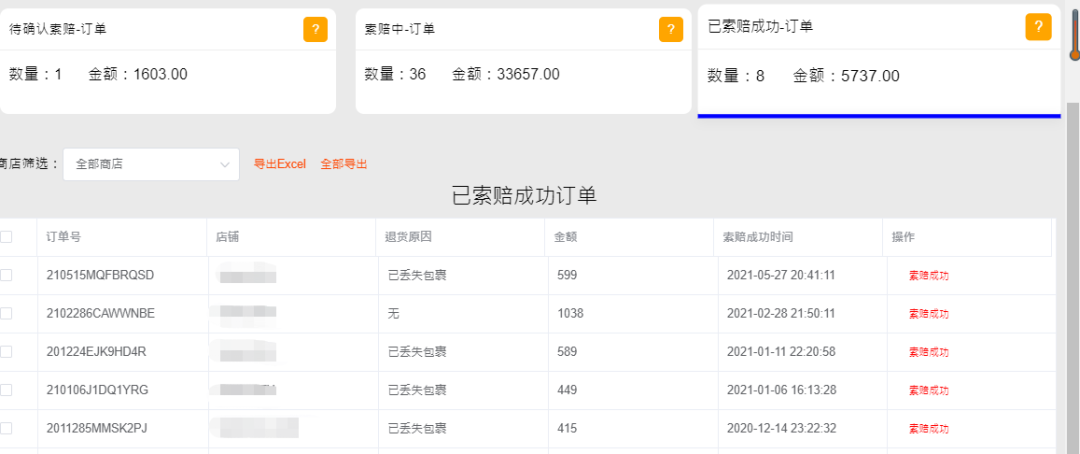Click order number 2011285MMSK2PJ
This screenshot has width=1080, height=454.
point(97,428)
